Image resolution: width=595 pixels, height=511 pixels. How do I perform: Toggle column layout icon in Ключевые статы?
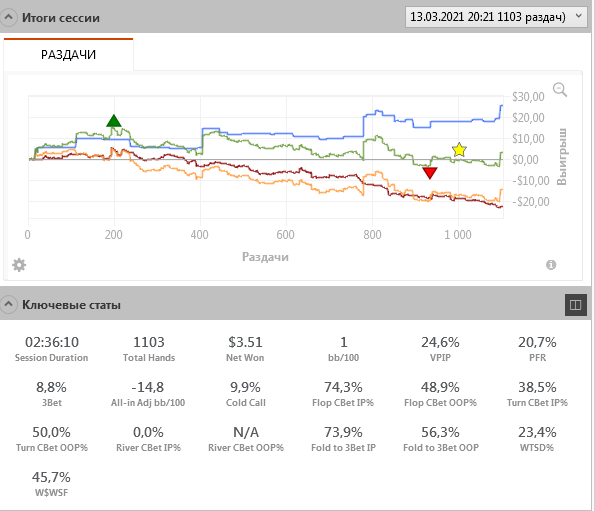click(575, 305)
